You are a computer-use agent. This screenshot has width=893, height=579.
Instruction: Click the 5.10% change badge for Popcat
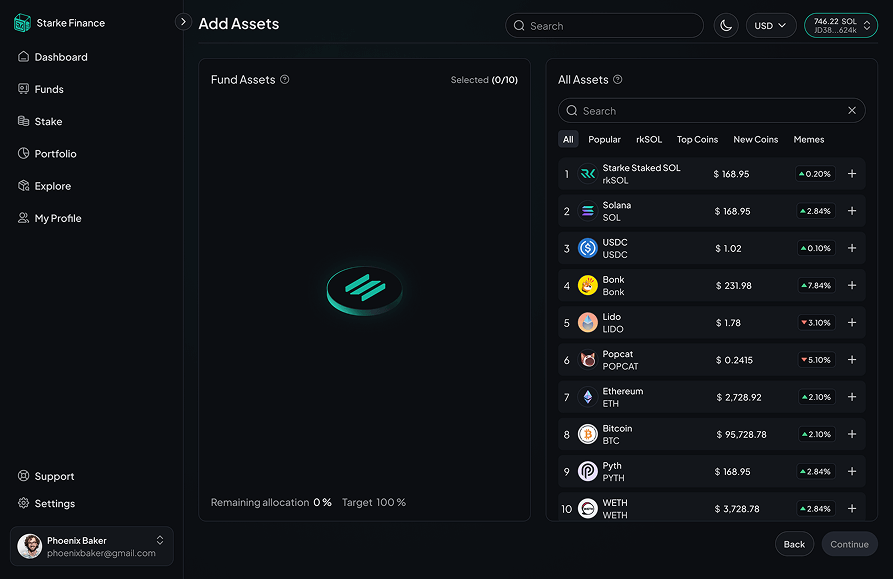click(x=816, y=360)
